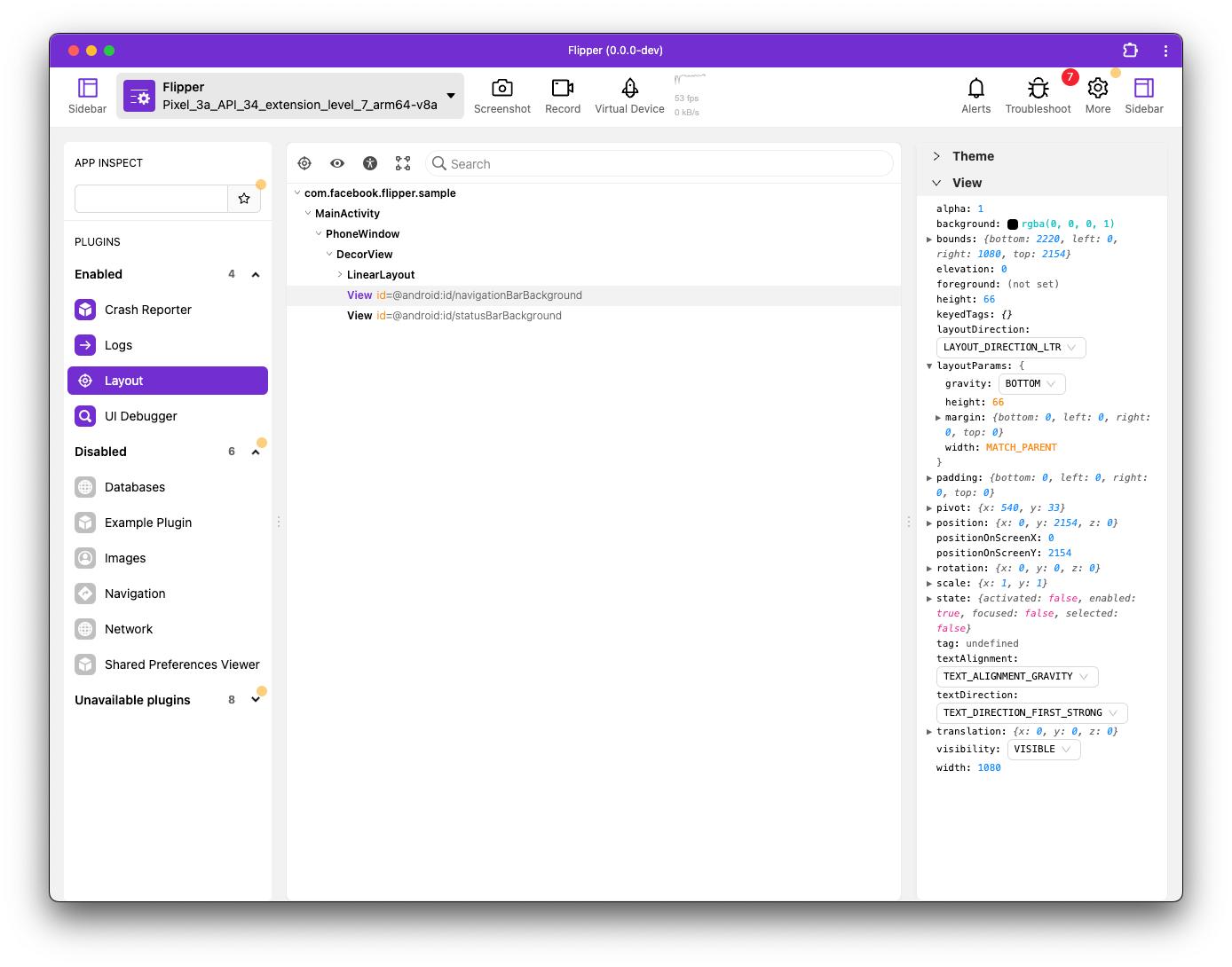
Task: Open the layoutDirection LAYOUT_DIRECTION_LTR dropdown
Action: (1011, 348)
